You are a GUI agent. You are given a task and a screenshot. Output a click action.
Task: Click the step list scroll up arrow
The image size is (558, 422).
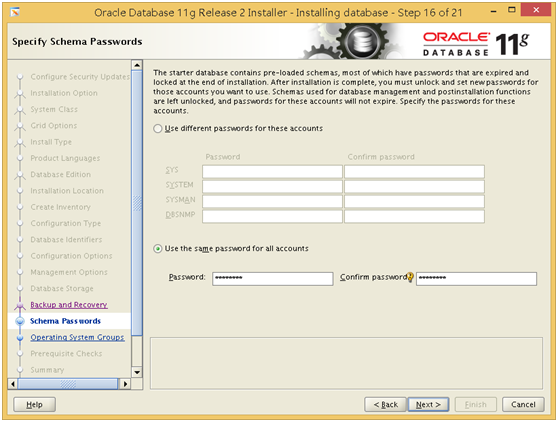pyautogui.click(x=137, y=65)
